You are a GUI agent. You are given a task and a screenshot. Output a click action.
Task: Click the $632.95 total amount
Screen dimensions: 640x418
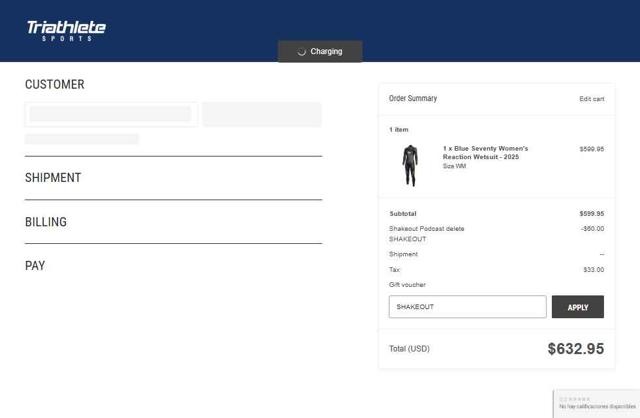[576, 349]
